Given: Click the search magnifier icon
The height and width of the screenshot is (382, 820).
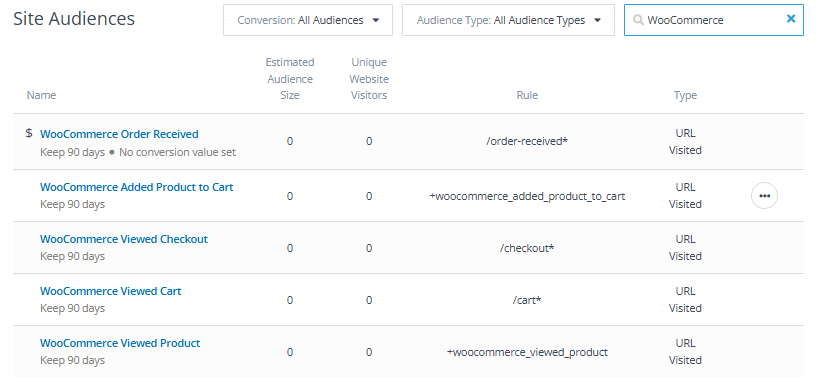Looking at the screenshot, I should (638, 20).
